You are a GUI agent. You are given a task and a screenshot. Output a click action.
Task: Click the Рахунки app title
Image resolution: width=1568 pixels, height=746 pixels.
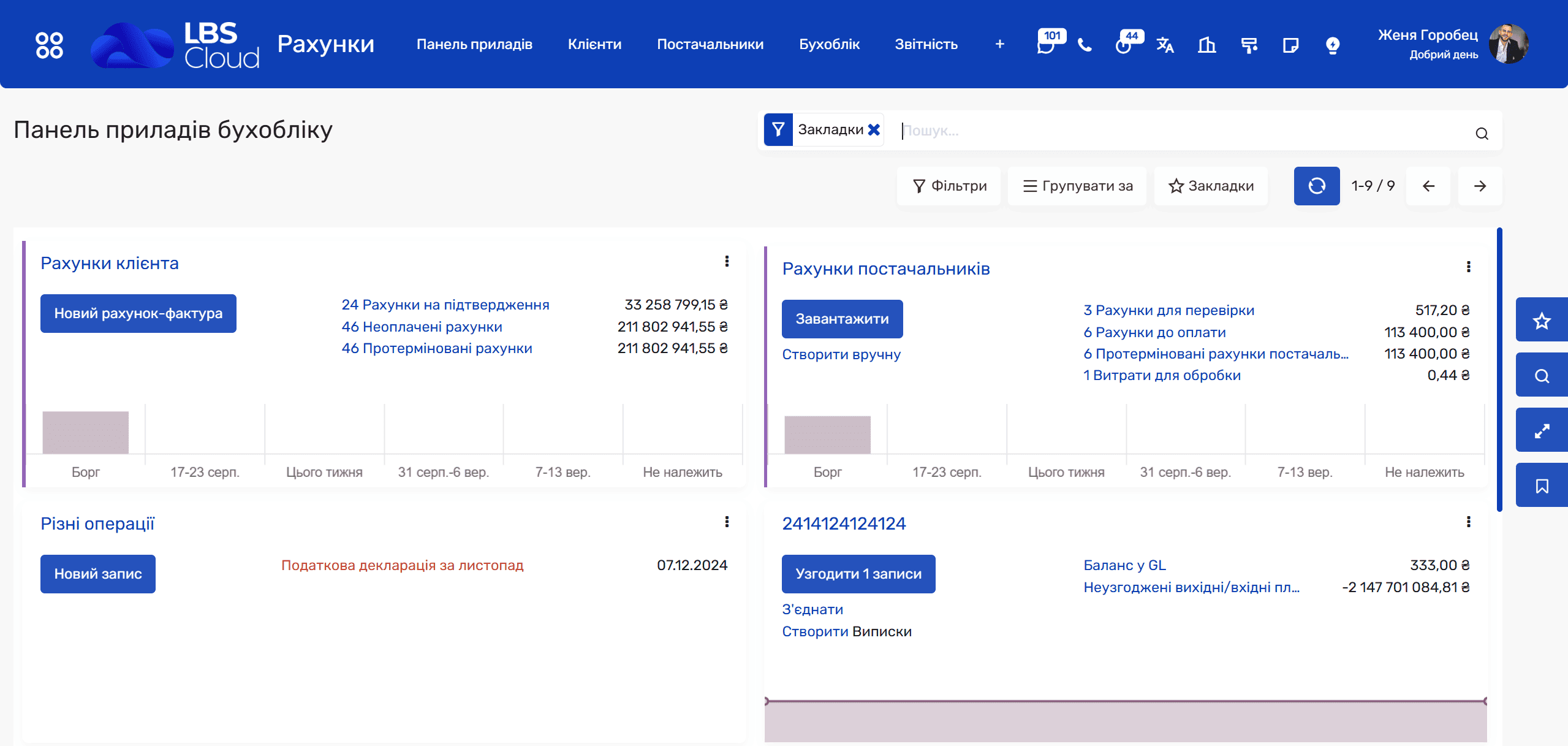pos(325,44)
